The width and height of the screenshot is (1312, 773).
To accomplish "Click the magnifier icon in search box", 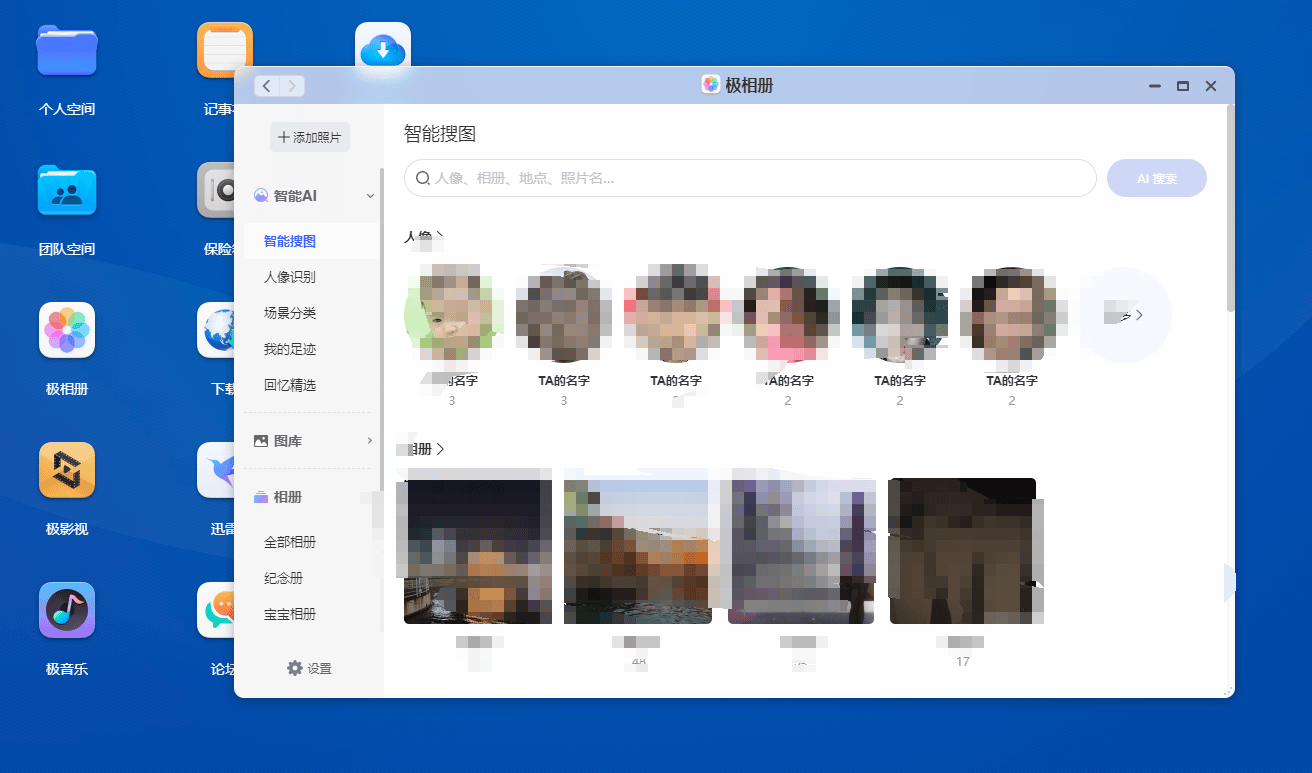I will 423,178.
